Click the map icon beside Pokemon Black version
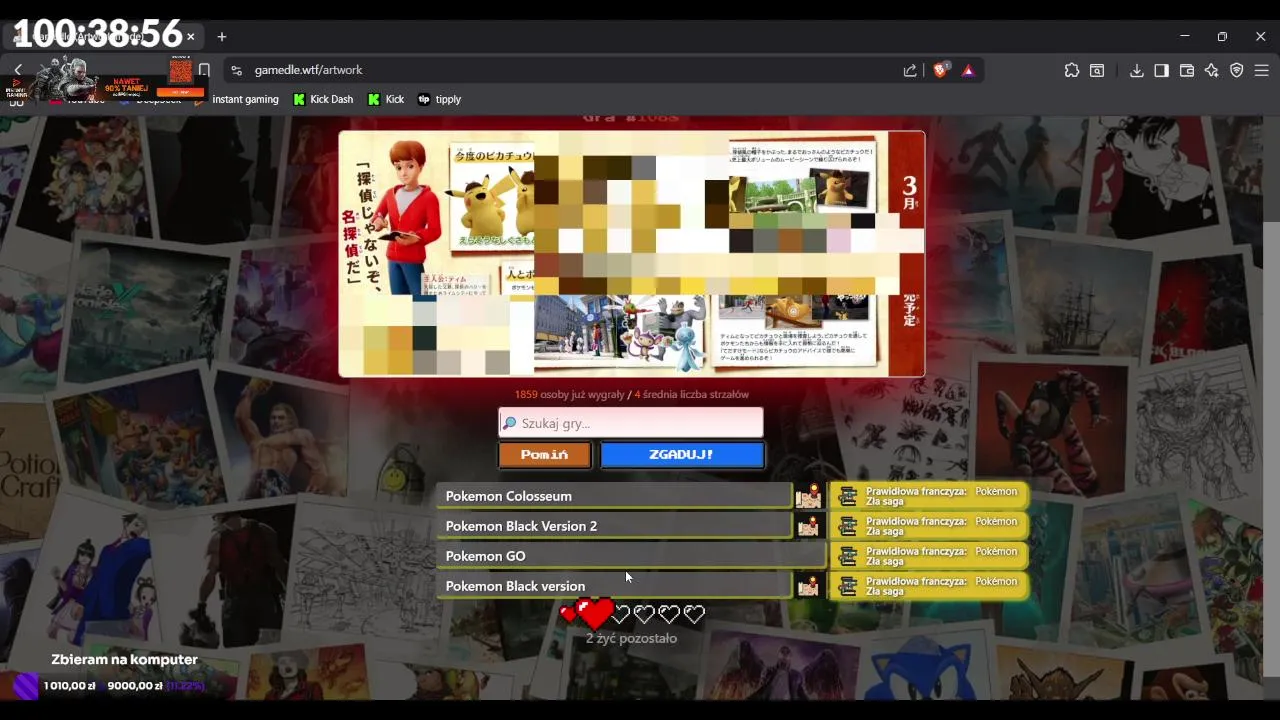 808,586
